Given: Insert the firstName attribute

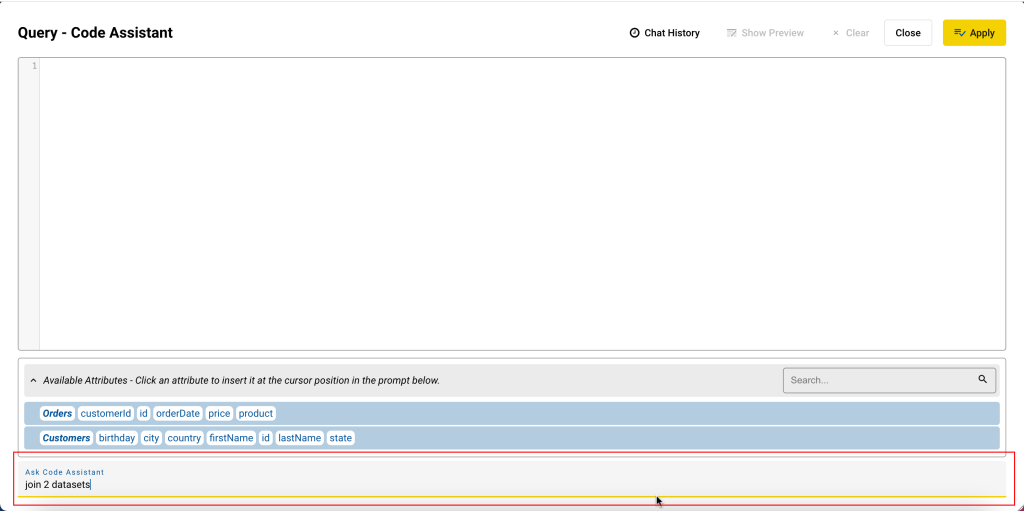Looking at the screenshot, I should [x=231, y=438].
